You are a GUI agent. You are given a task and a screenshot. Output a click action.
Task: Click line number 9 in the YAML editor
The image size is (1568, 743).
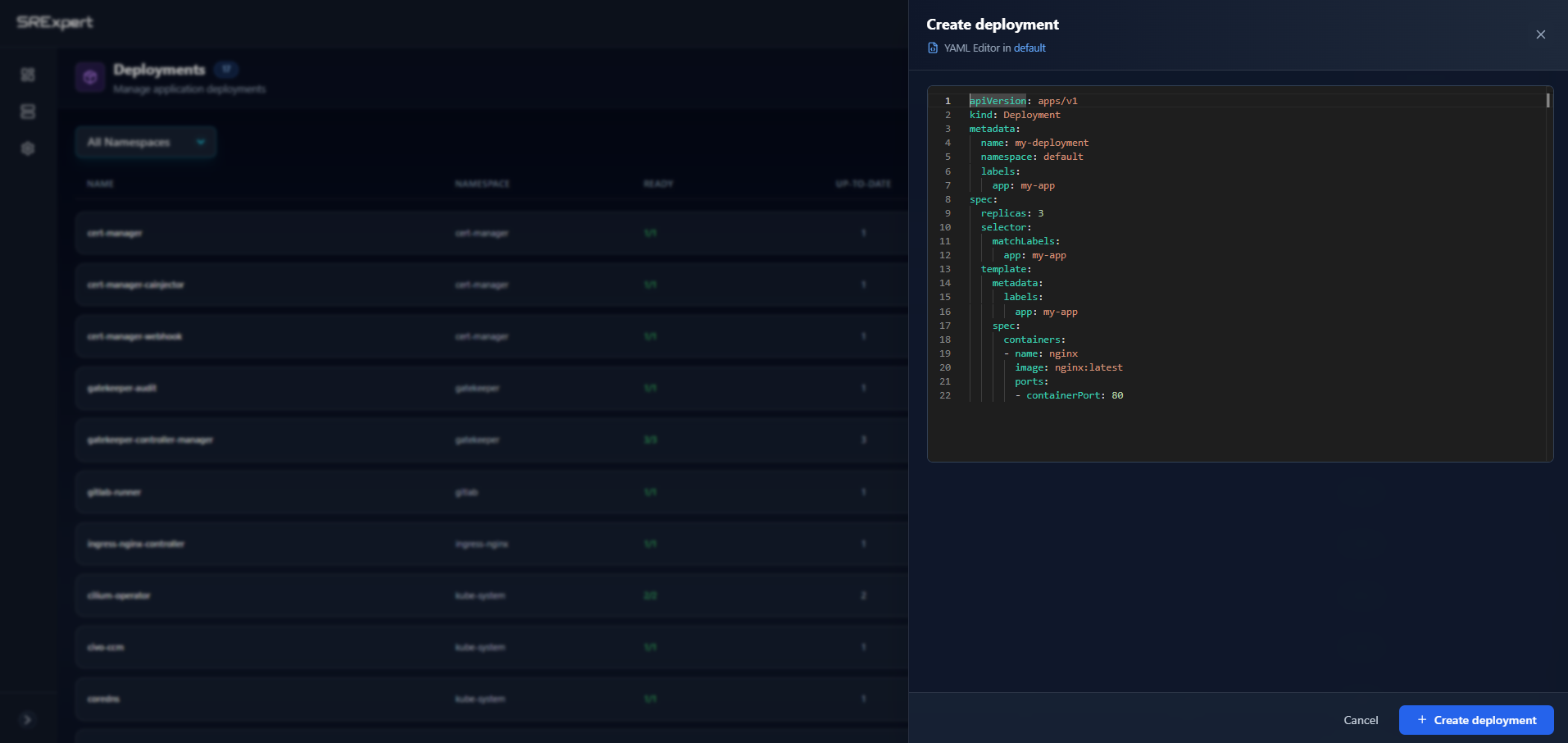point(948,213)
